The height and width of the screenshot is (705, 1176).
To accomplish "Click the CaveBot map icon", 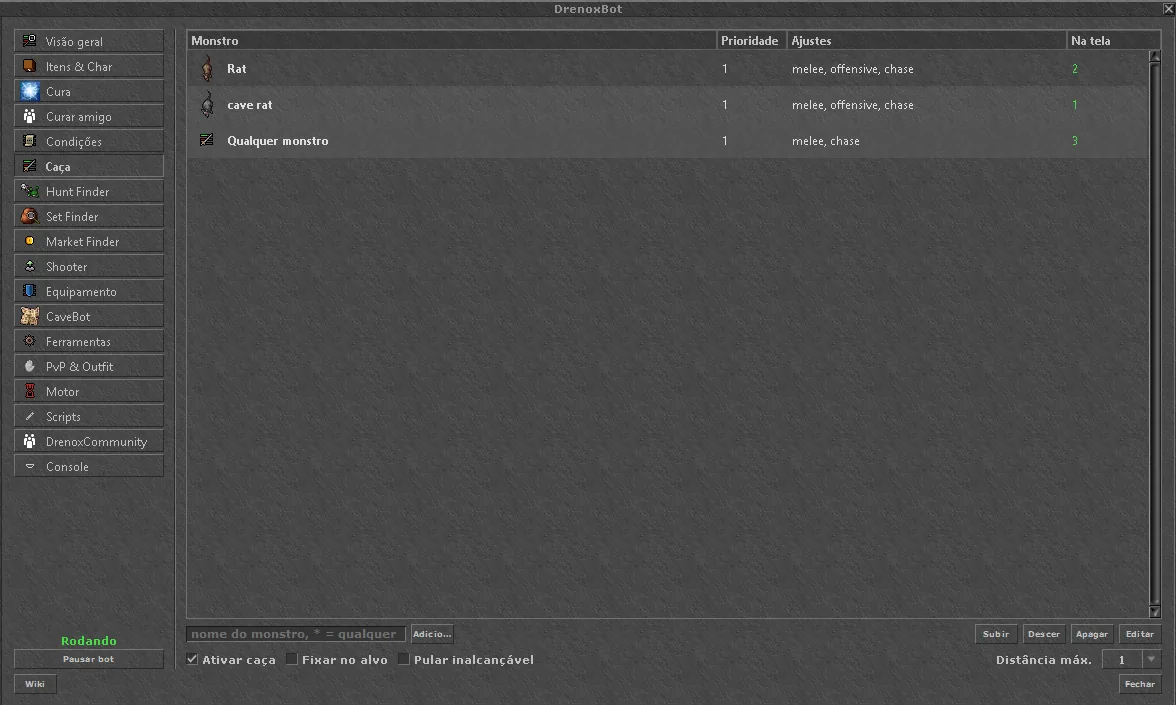I will pyautogui.click(x=29, y=316).
